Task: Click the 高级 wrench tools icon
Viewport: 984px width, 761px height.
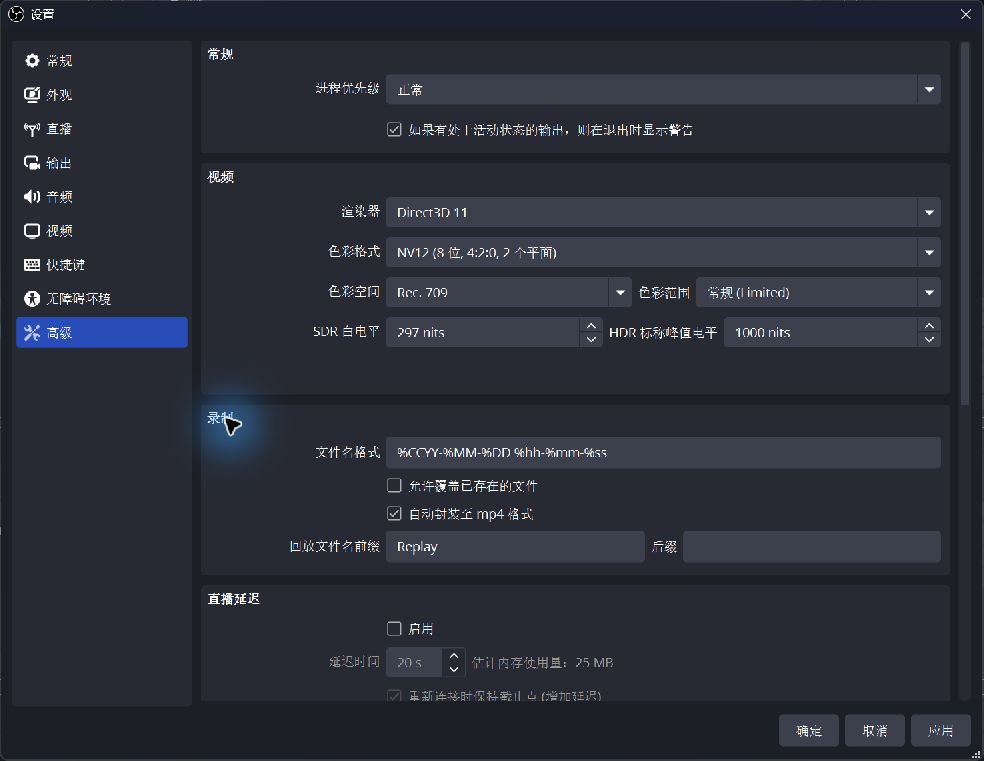Action: [31, 333]
